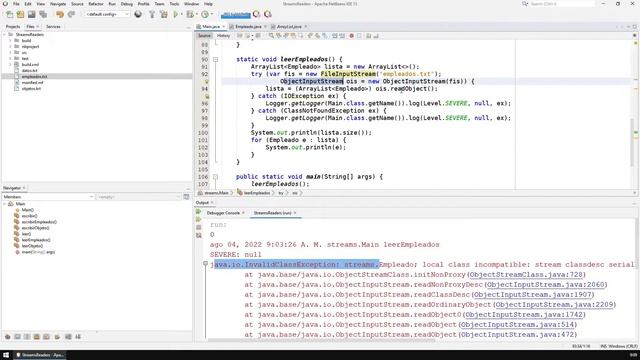Screen dimensions: 640x360
Task: Click the Debug Project toolbar icon
Action: tap(189, 14)
